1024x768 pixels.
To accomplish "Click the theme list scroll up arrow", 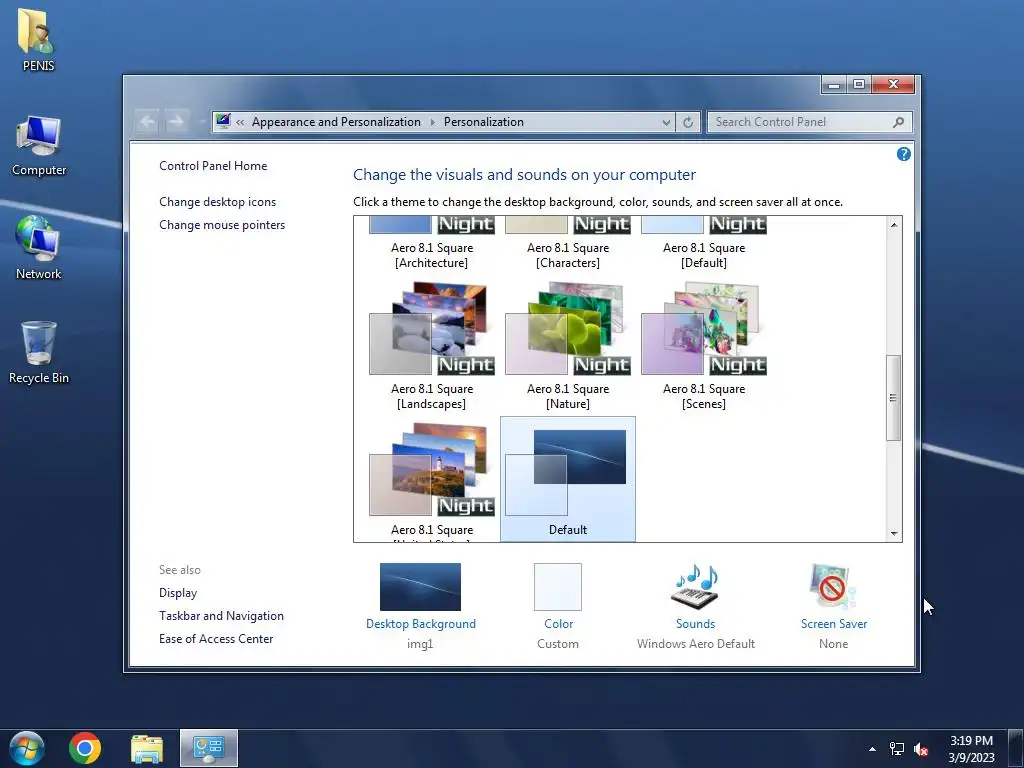I will click(x=893, y=225).
